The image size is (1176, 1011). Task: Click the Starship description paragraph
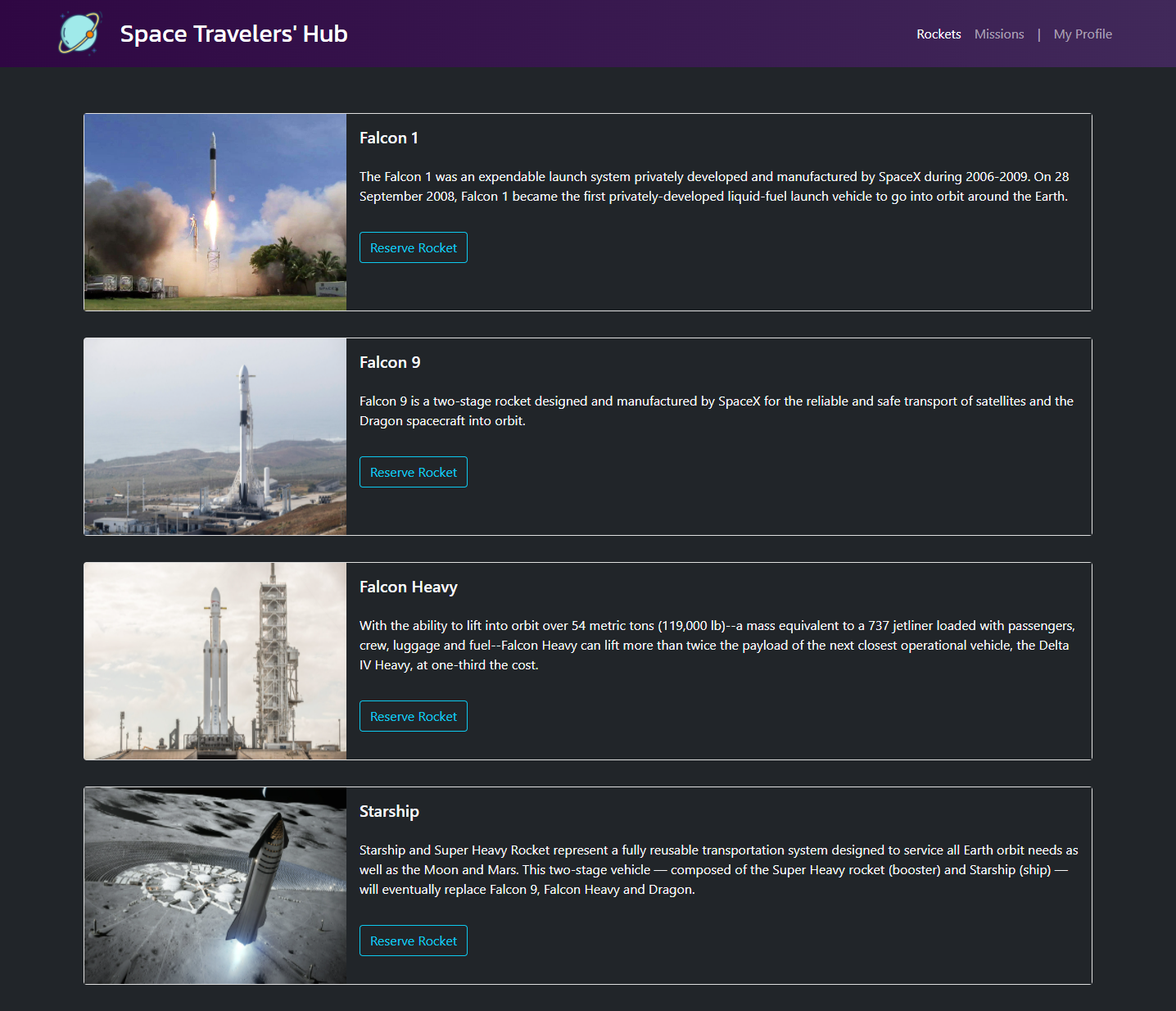[719, 869]
